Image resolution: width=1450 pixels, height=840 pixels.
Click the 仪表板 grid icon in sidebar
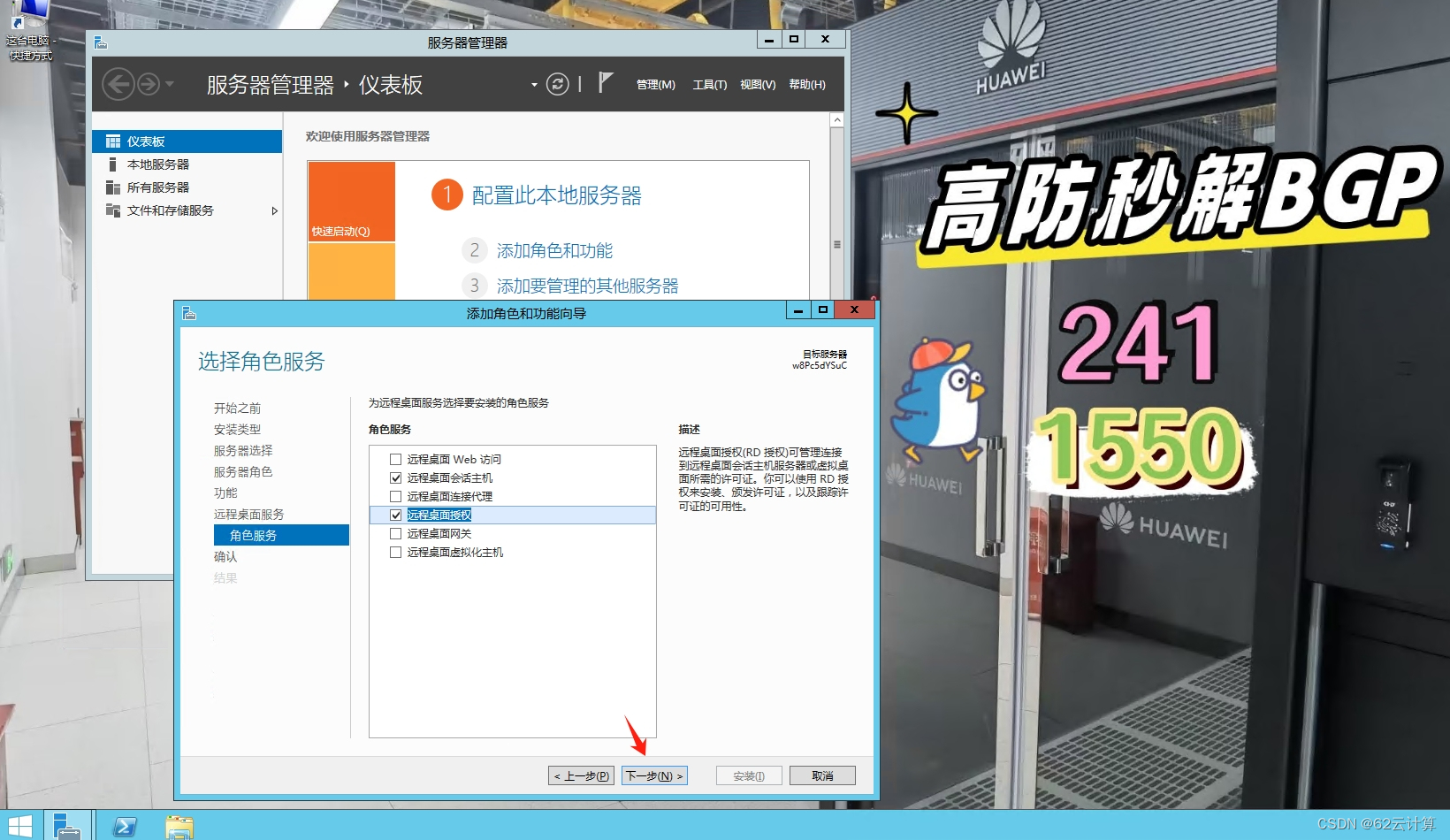[113, 141]
